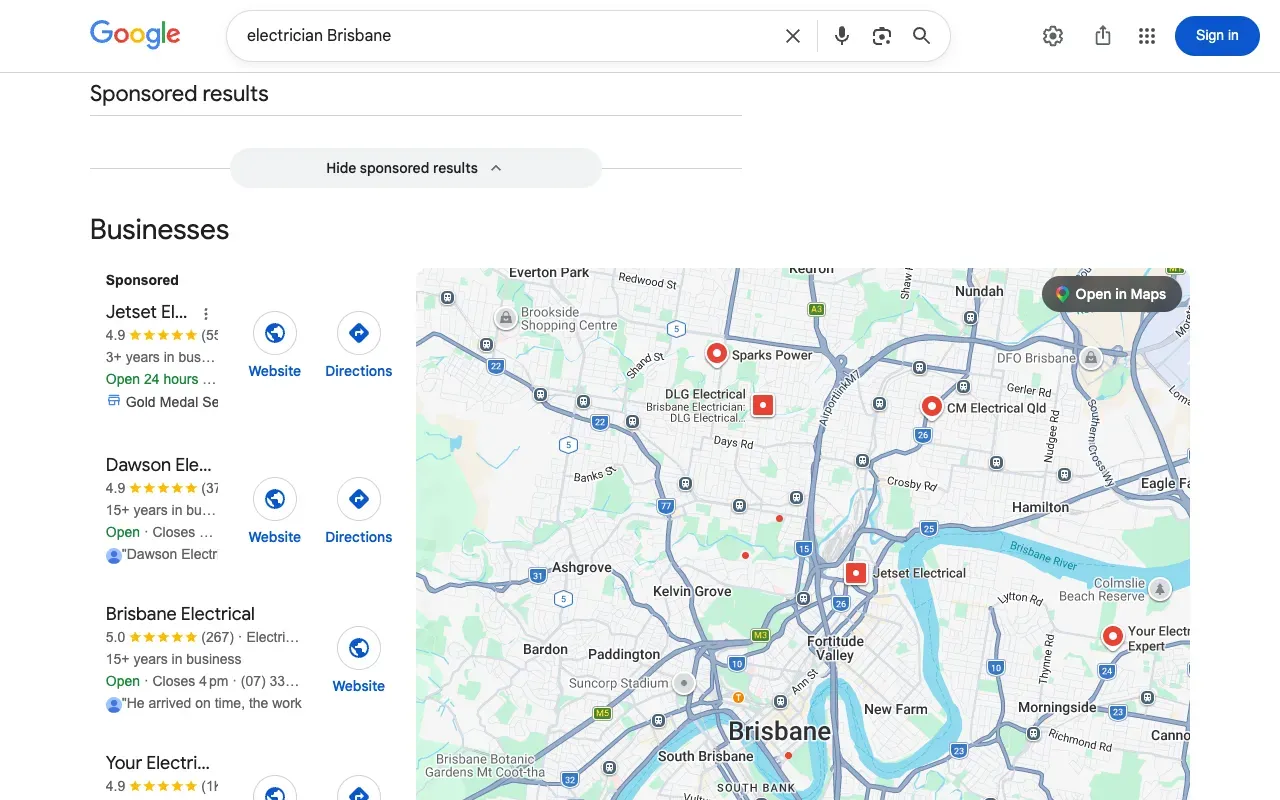
Task: Select the DLG Electrical map pin
Action: (763, 405)
